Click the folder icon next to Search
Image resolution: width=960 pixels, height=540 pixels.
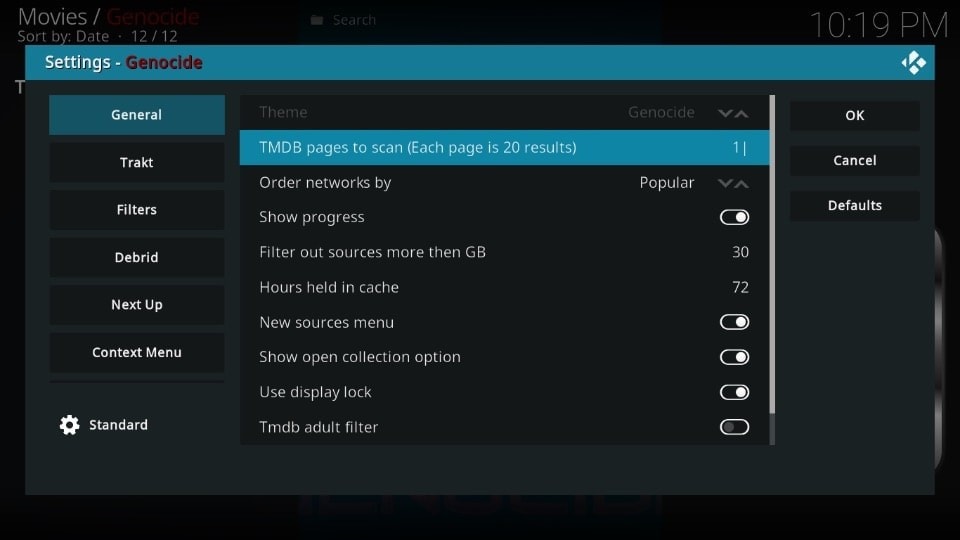[x=317, y=20]
